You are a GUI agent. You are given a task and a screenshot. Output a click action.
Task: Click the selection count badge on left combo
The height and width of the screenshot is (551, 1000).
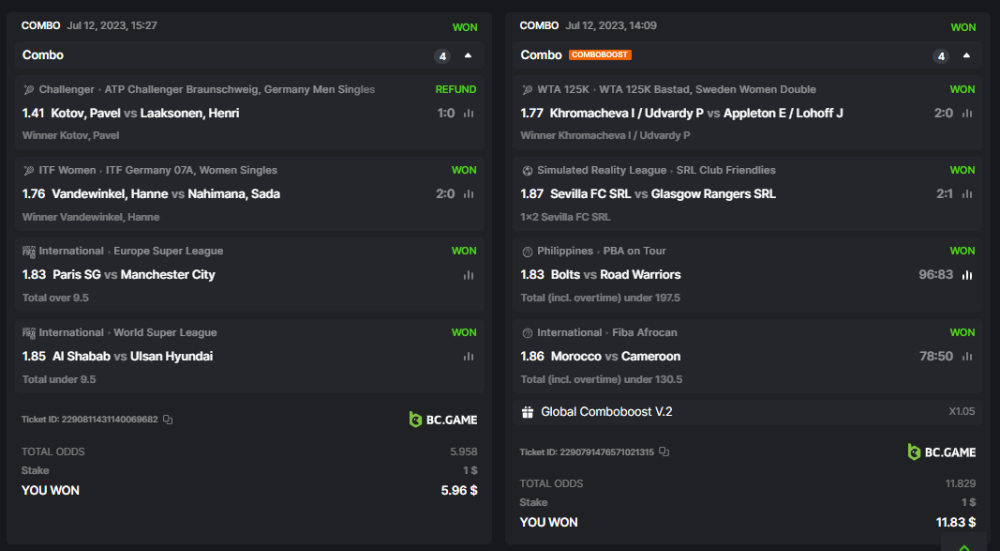click(442, 56)
